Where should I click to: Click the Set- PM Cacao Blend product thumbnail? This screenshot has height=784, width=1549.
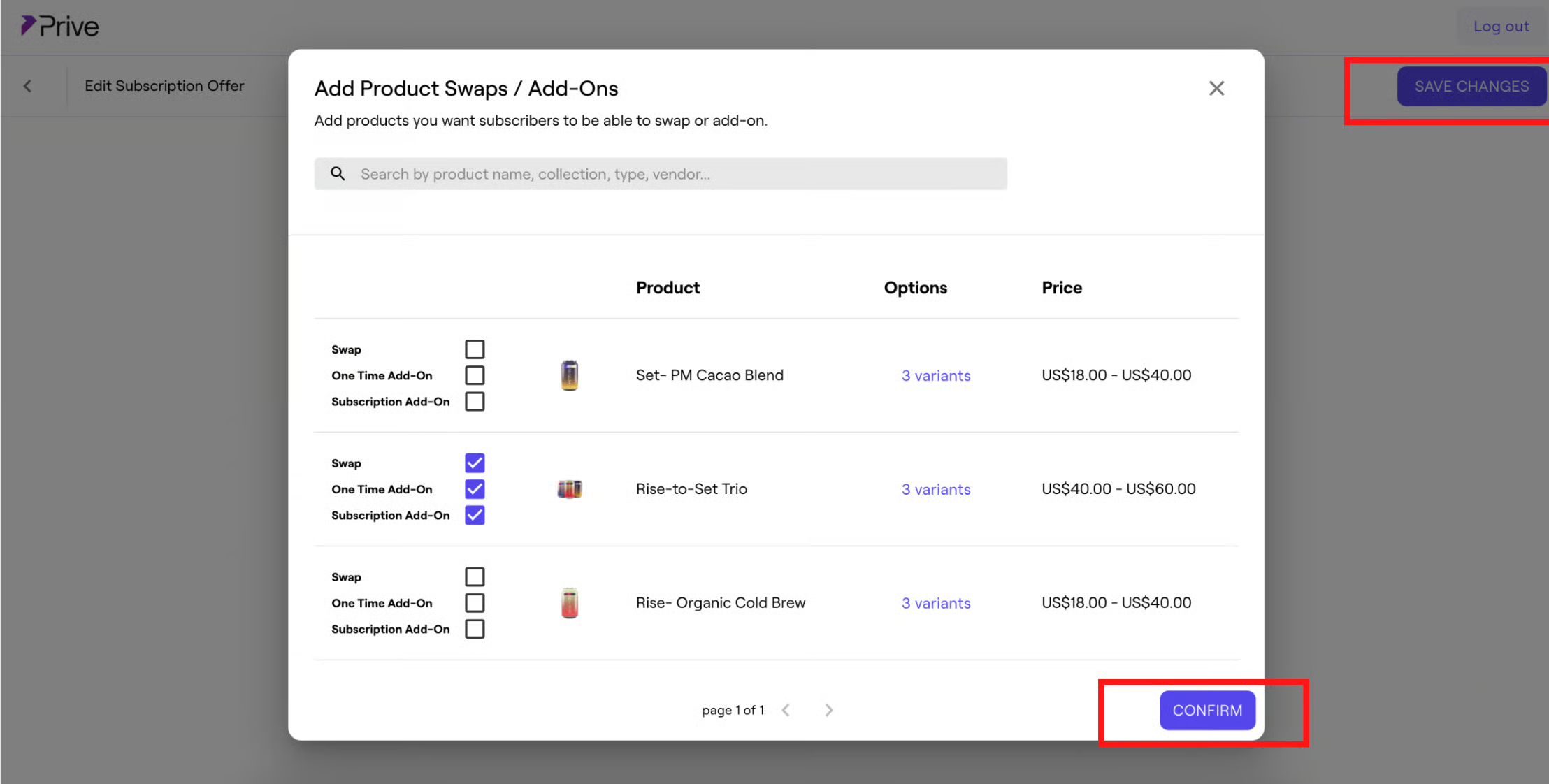click(570, 375)
